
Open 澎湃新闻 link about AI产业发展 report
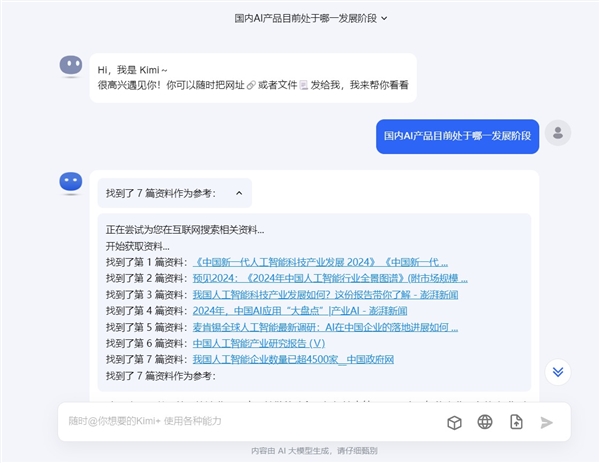click(x=324, y=295)
